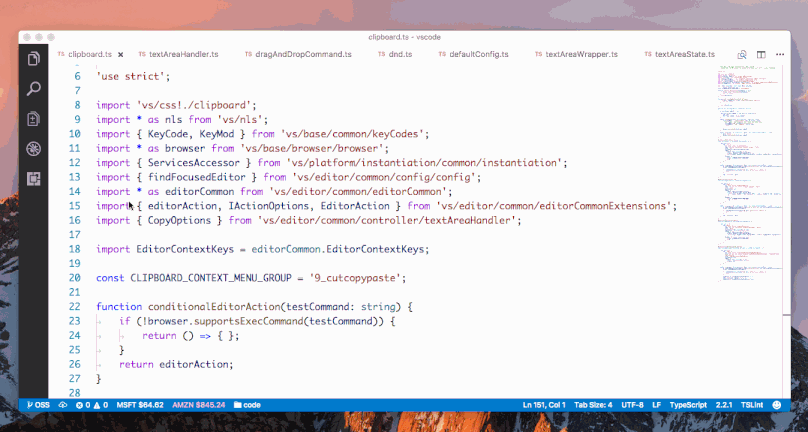Split the editor with the split icon
Screen dimensions: 808x432
761,54
